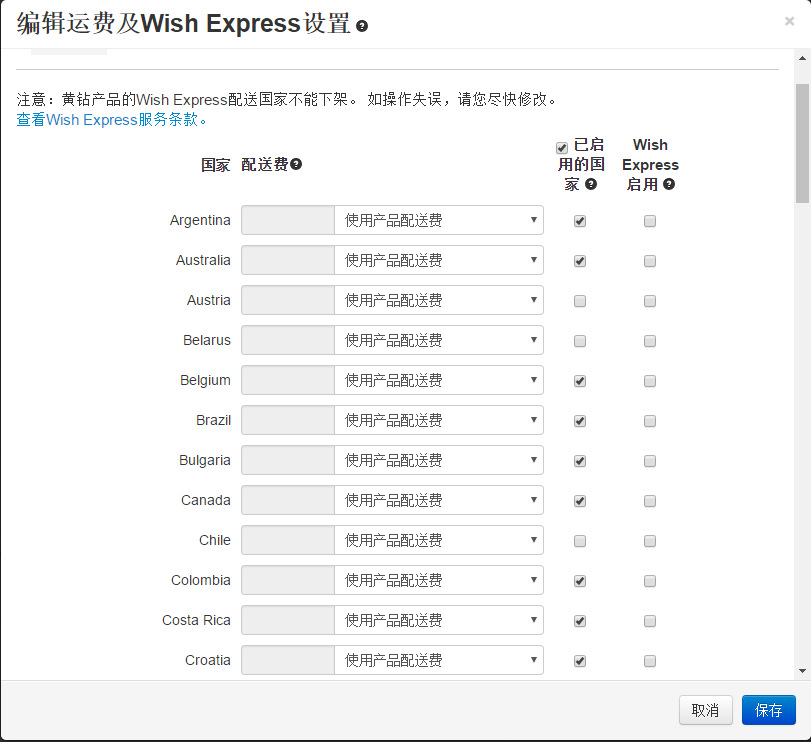Enable Austria as a shipping country
Screen dimensions: 811x742
coord(579,300)
